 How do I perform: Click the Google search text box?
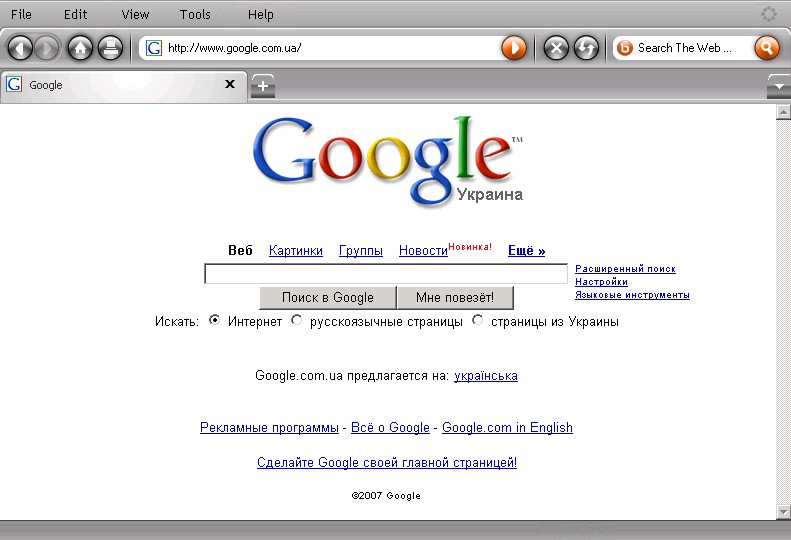click(386, 274)
